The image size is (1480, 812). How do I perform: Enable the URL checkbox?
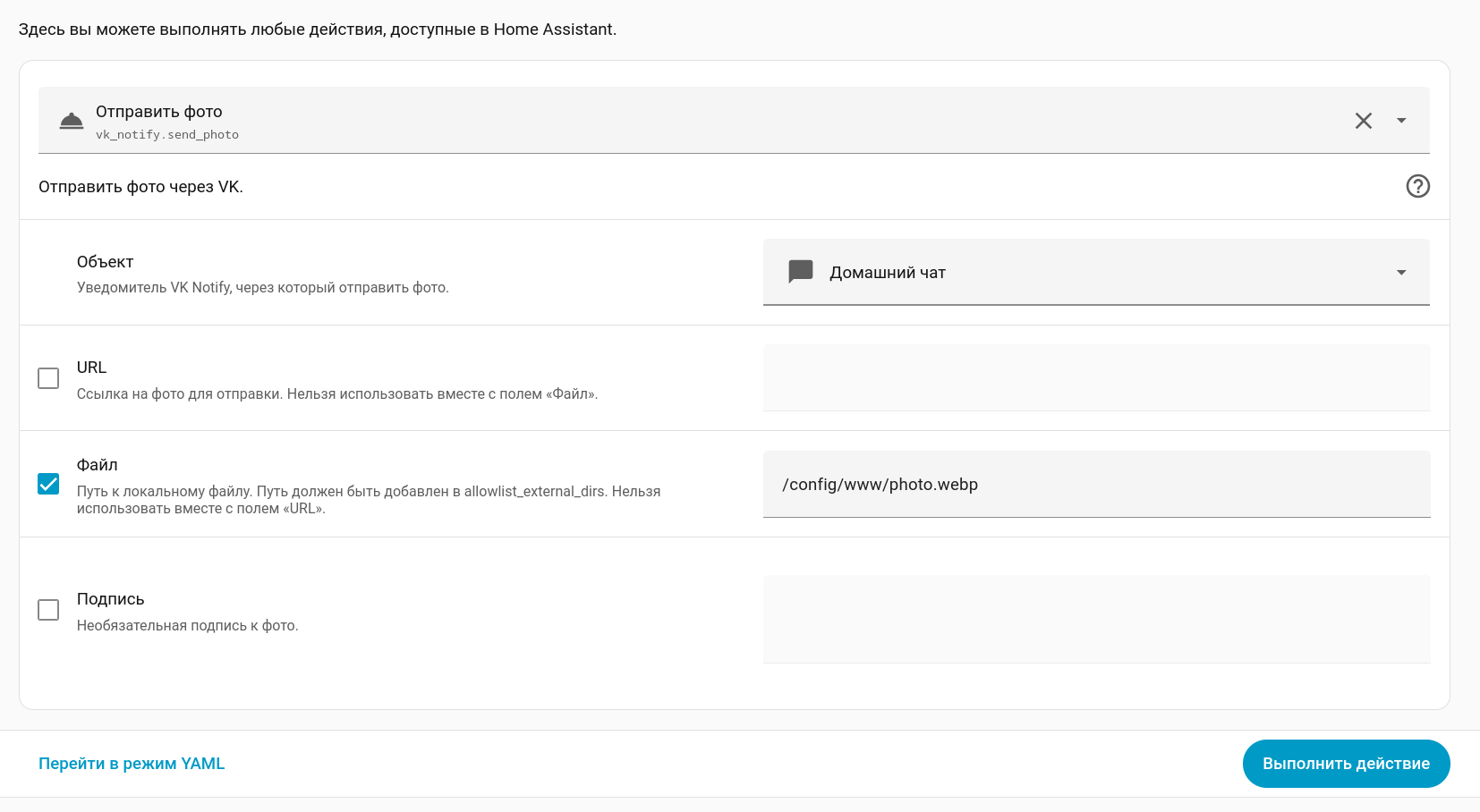click(x=48, y=378)
